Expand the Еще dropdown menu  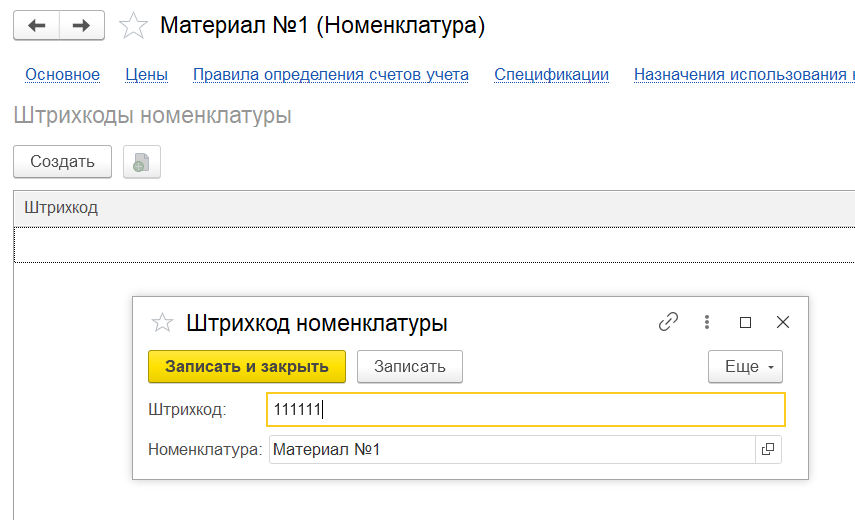(745, 367)
